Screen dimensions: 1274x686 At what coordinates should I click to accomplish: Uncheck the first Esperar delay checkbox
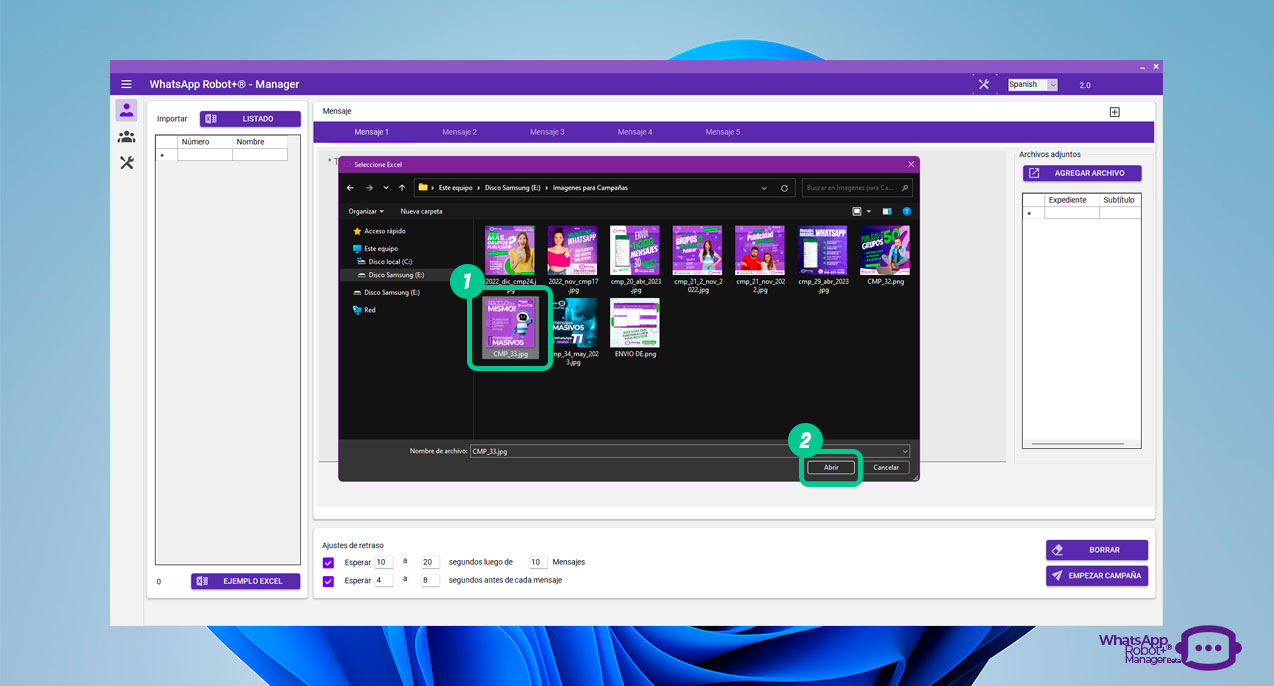[329, 562]
